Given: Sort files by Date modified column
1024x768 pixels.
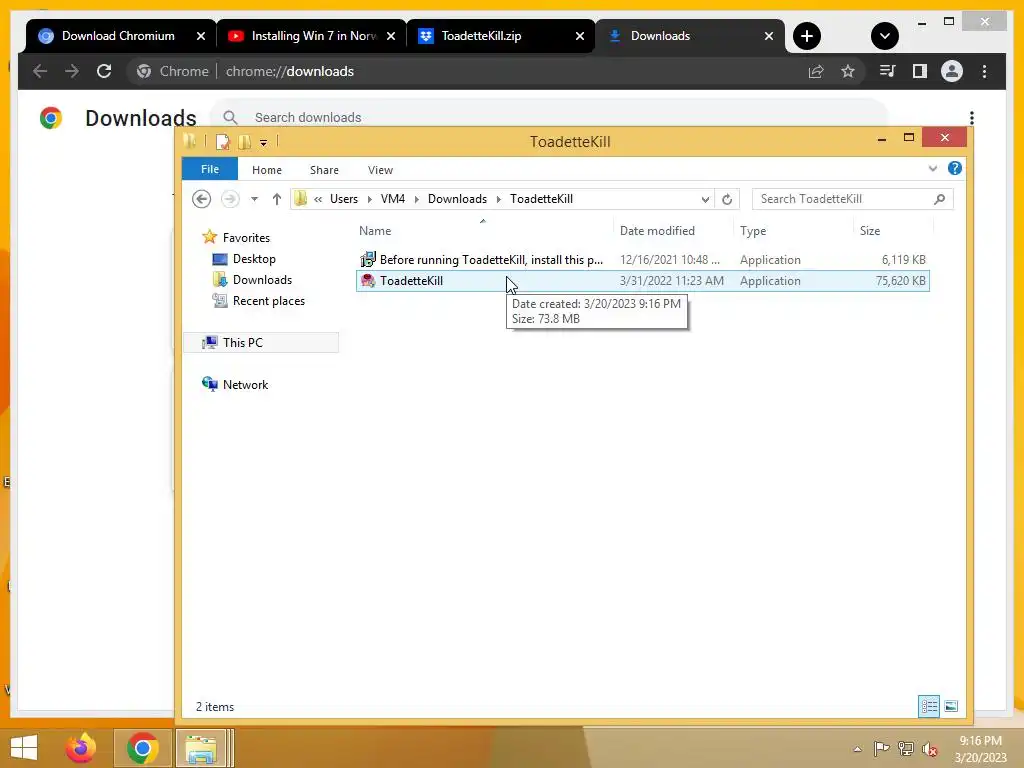Looking at the screenshot, I should 657,231.
